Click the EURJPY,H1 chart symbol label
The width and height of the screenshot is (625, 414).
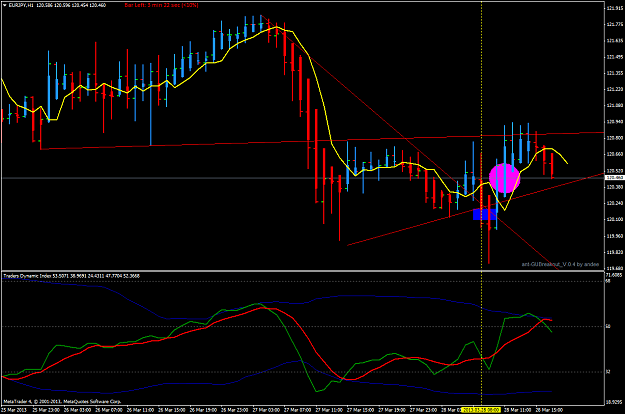pyautogui.click(x=20, y=6)
